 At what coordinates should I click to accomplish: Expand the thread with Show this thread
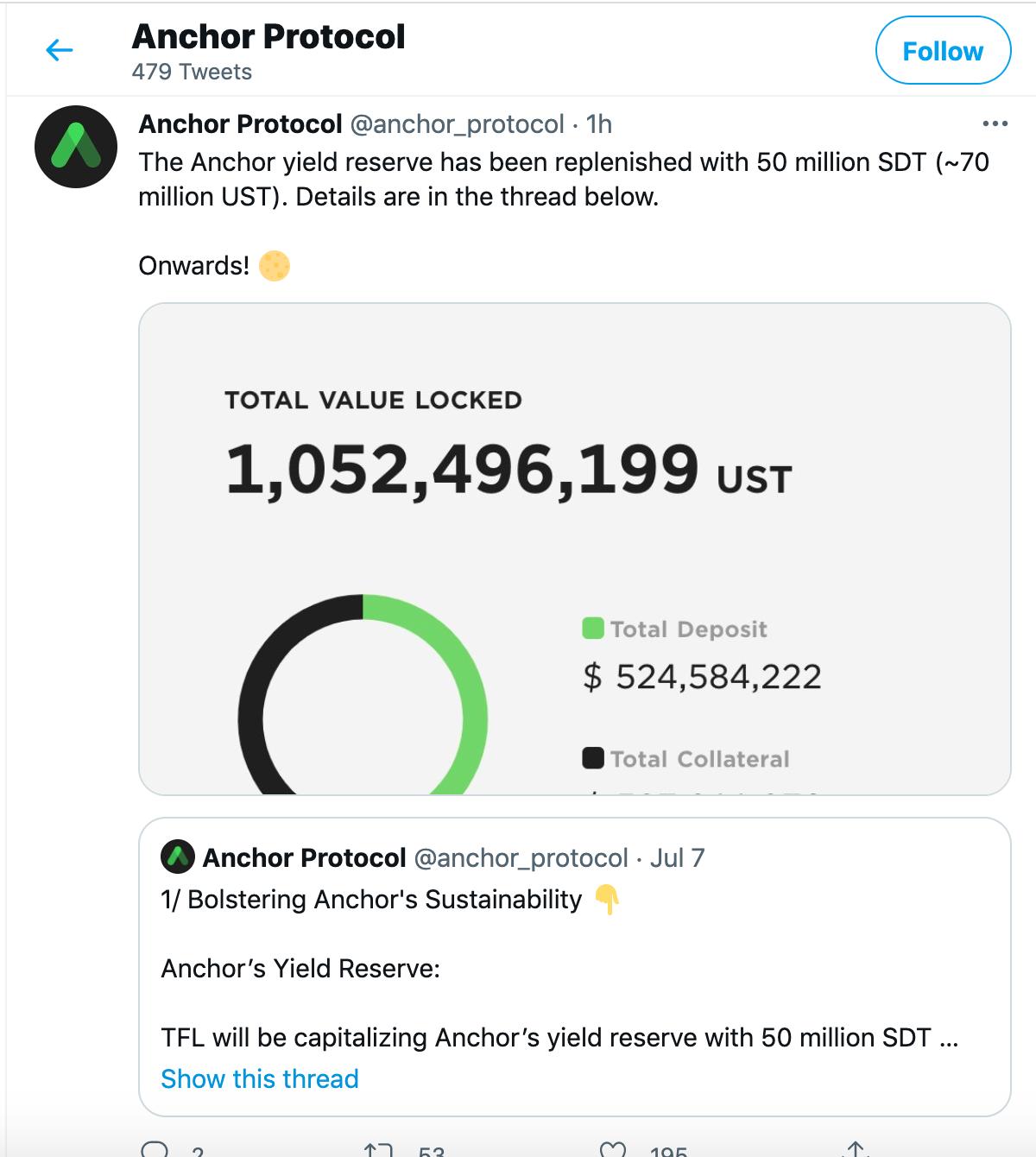tap(259, 1079)
